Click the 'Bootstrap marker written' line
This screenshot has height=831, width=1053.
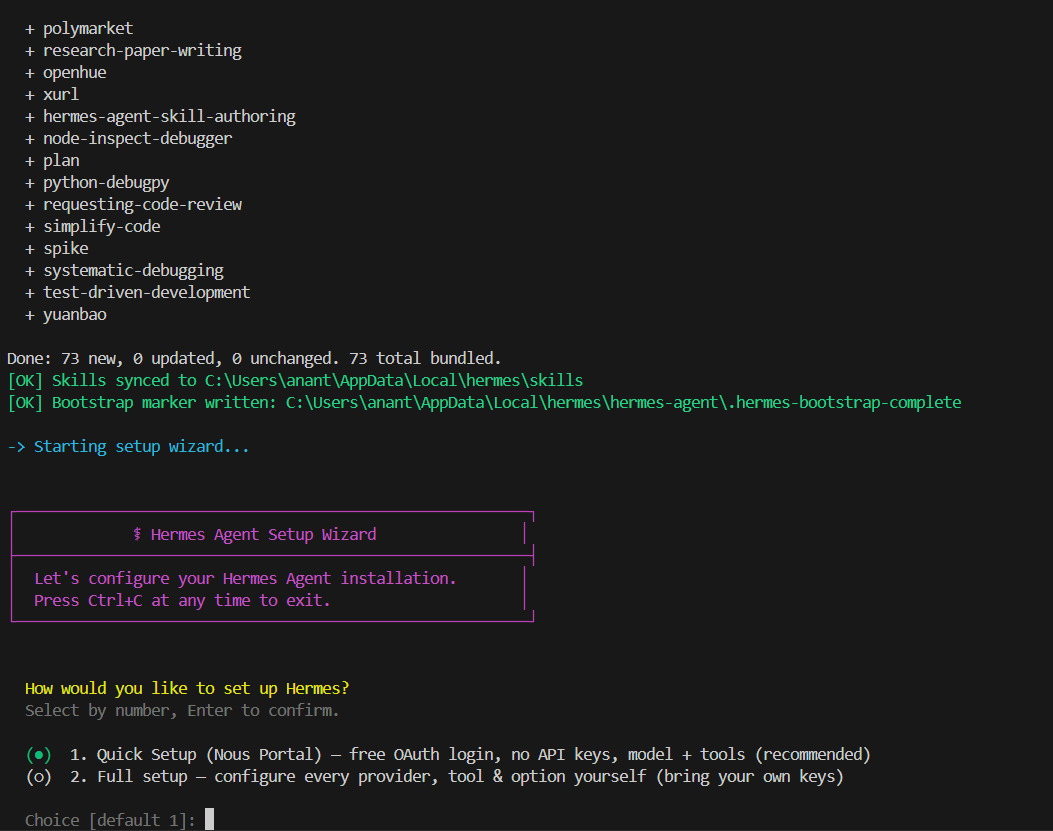point(484,402)
